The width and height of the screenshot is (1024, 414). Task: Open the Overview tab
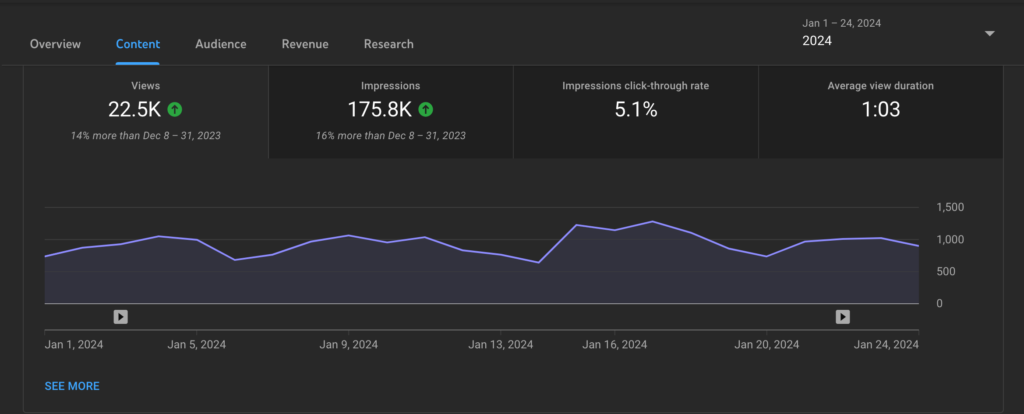56,44
